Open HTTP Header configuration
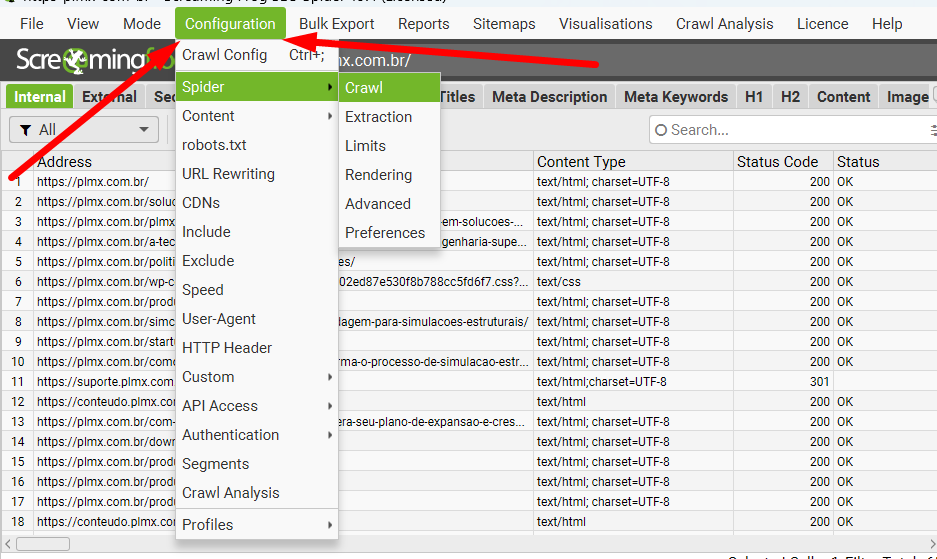The image size is (937, 559). [256, 348]
